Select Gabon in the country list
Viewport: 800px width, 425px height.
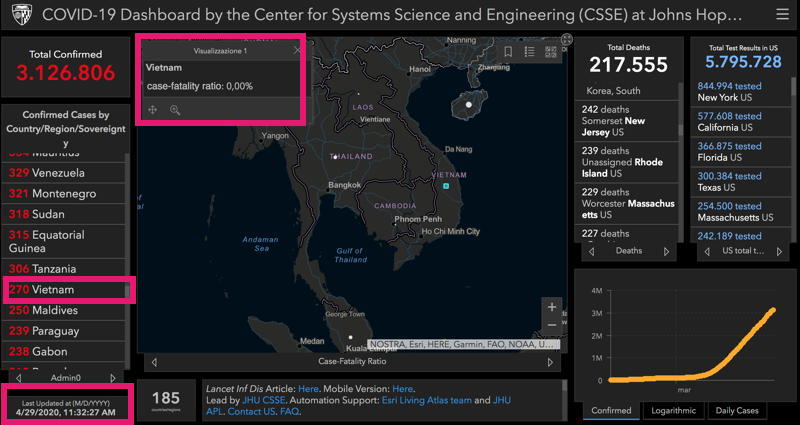64,352
